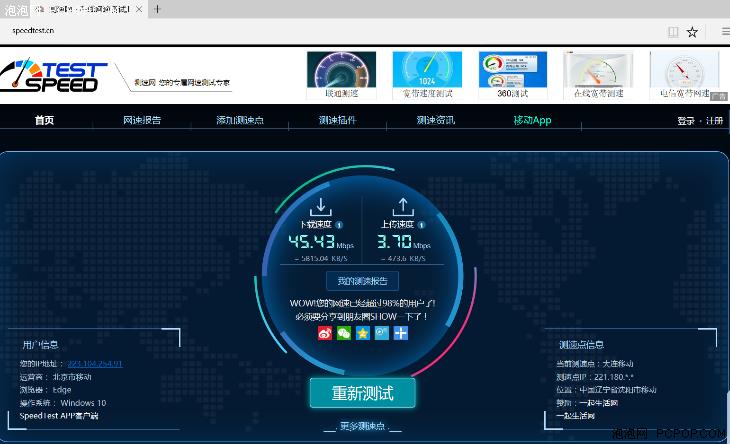Select the open speed test browser tab
The width and height of the screenshot is (730, 444).
(88, 9)
